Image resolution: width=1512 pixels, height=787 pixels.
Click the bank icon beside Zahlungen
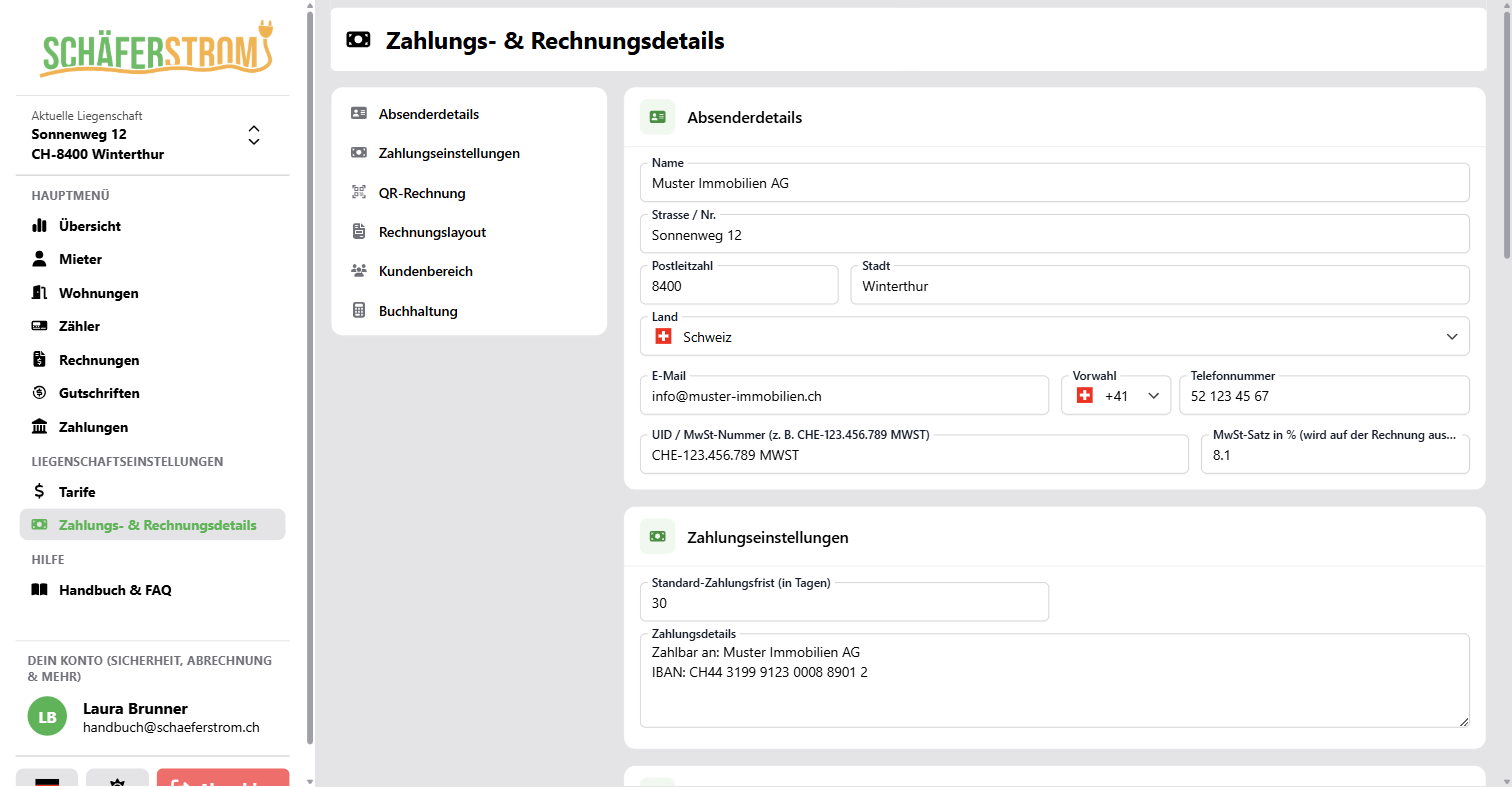40,427
